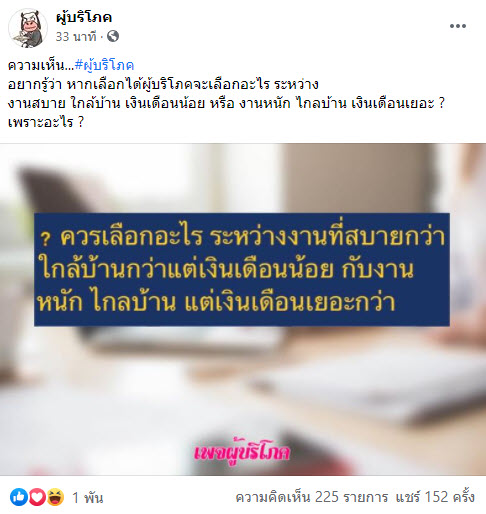Click the post caption text ความเห็น
This screenshot has width=486, height=514.
pyautogui.click(x=41, y=65)
